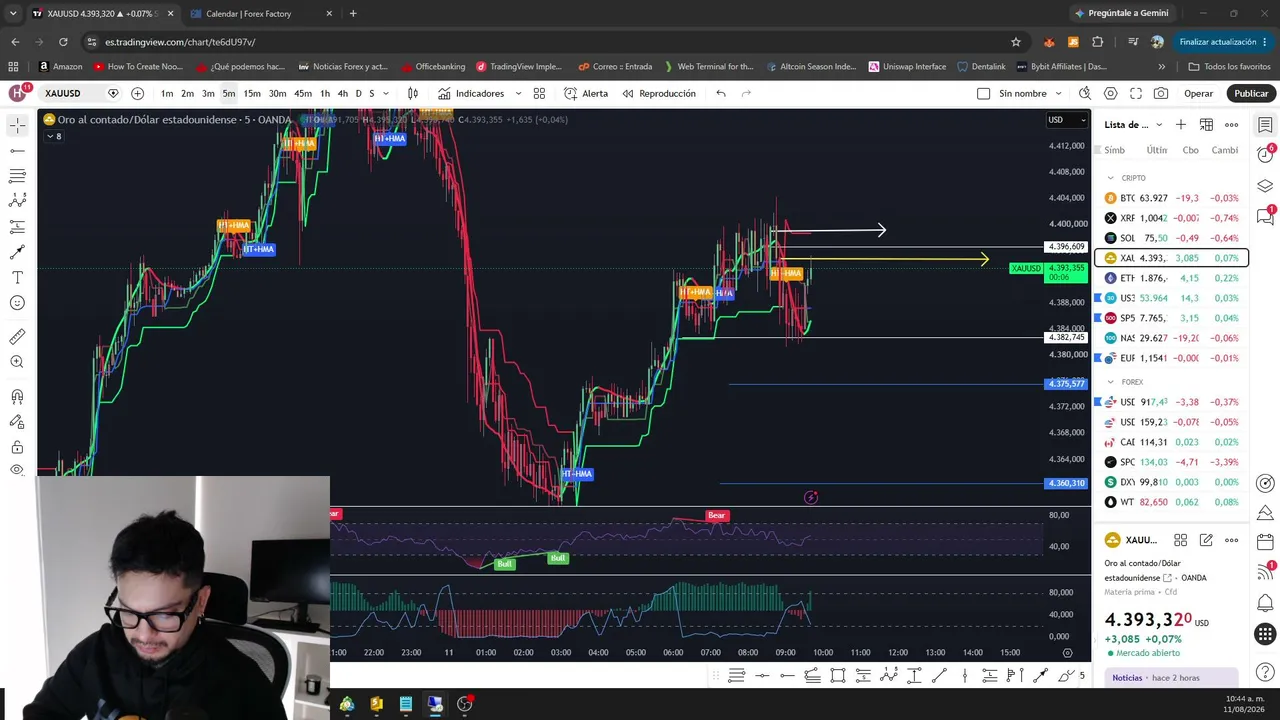Collapse the FOREX watchlist section
Viewport: 1280px width, 720px height.
(1110, 382)
